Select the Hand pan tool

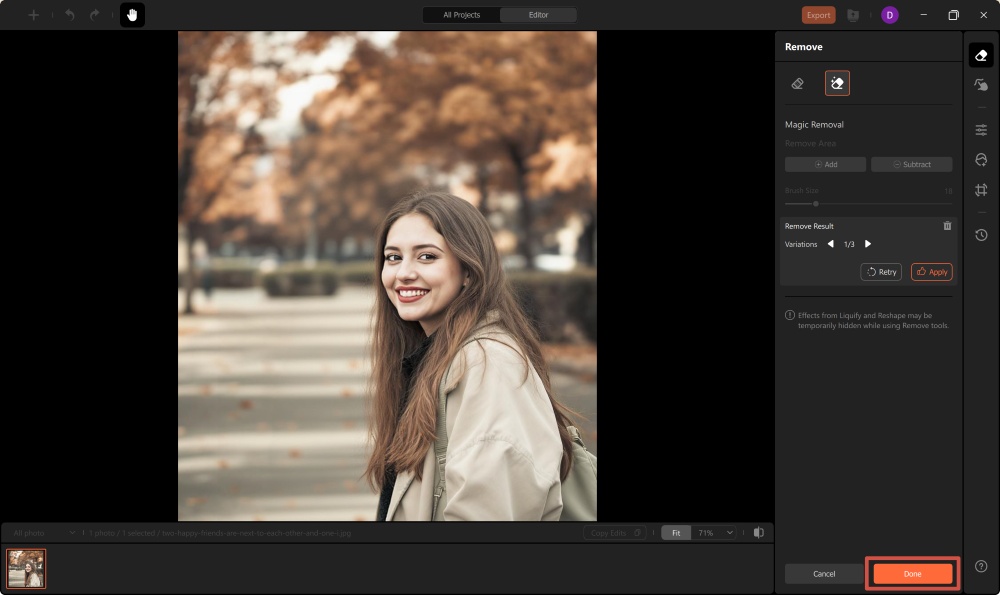pyautogui.click(x=133, y=15)
